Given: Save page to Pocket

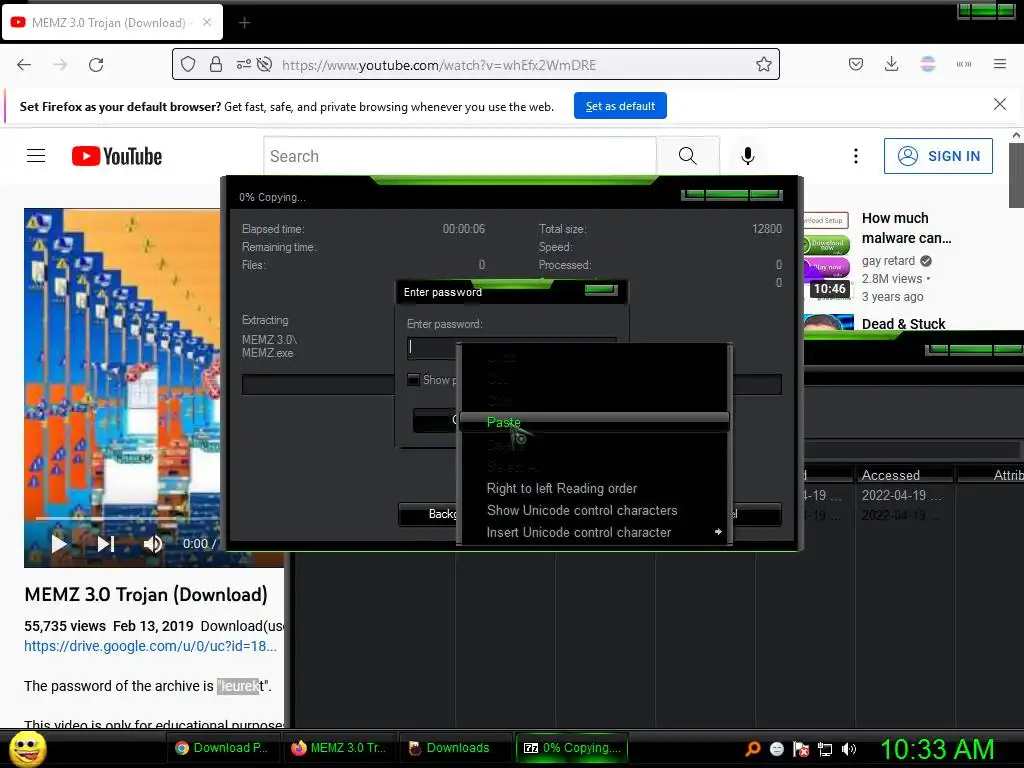Looking at the screenshot, I should point(856,64).
